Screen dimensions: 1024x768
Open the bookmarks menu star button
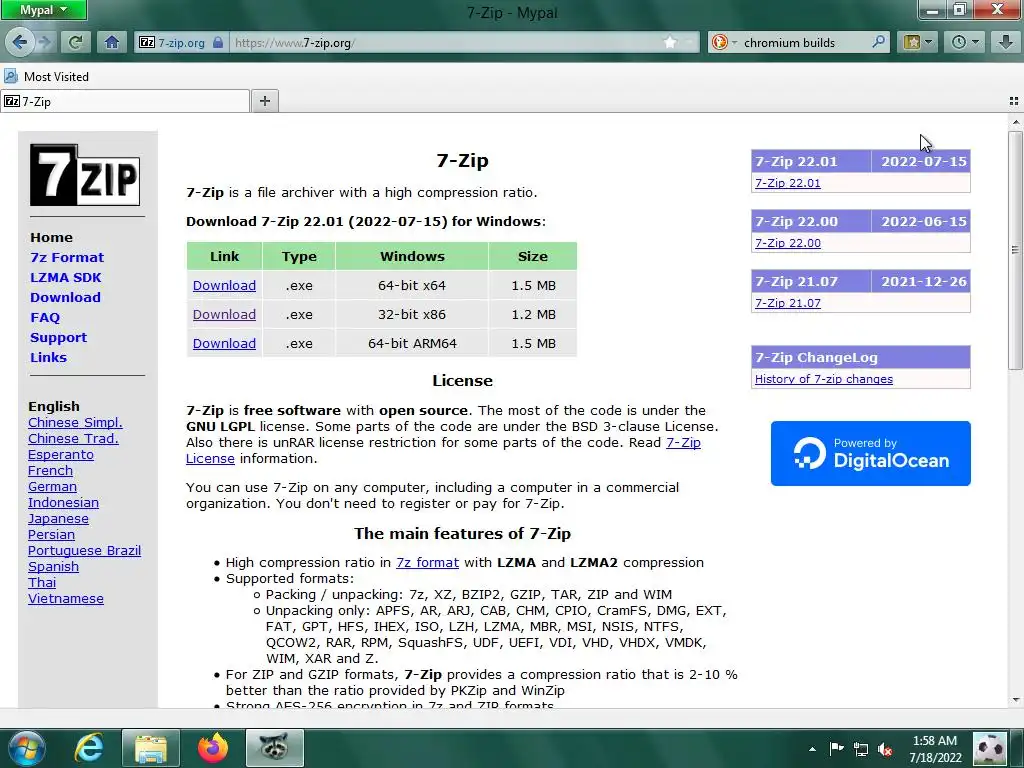pyautogui.click(x=917, y=42)
